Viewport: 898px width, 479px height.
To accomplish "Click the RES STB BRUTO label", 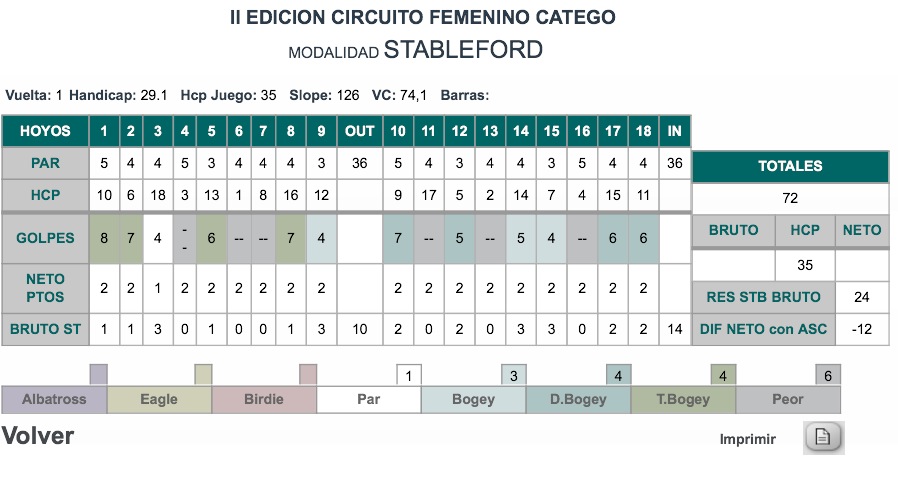I will pos(763,297).
